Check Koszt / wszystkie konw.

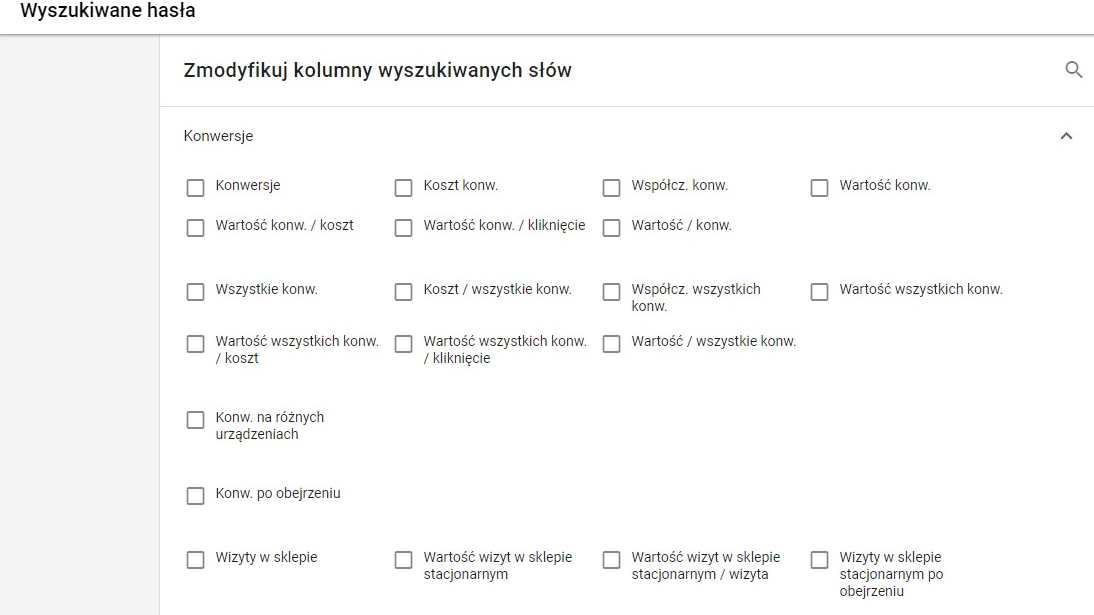coord(403,292)
